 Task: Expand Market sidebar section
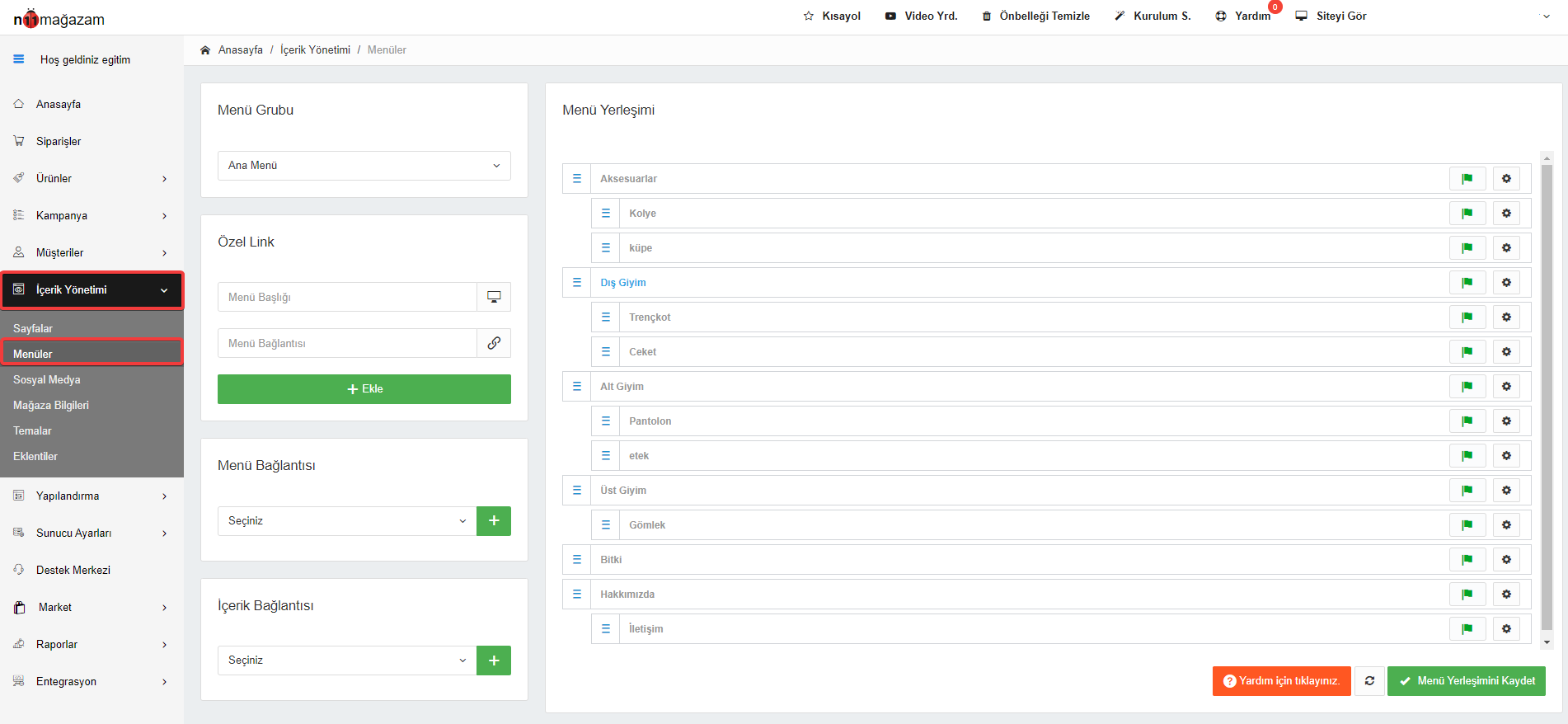92,607
